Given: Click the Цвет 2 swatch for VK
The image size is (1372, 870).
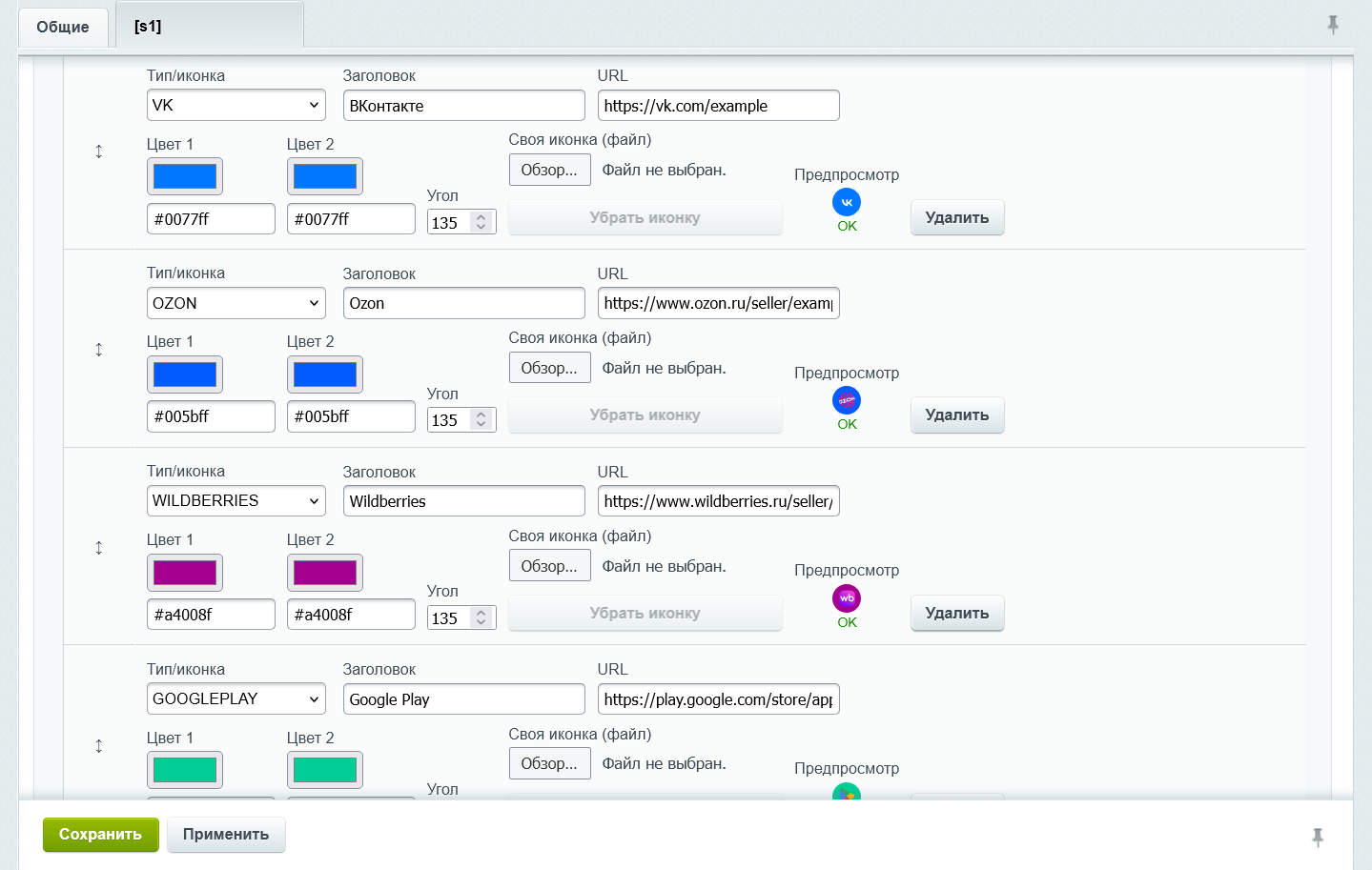Looking at the screenshot, I should point(325,176).
